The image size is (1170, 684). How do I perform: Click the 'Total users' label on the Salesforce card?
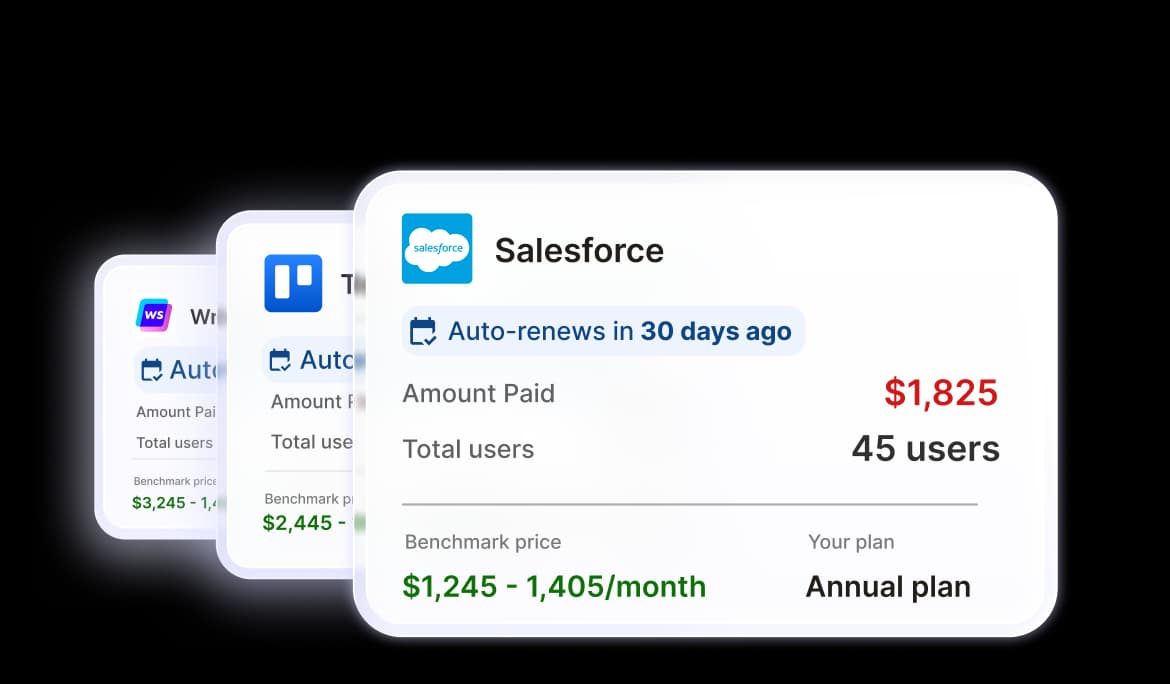tap(468, 449)
